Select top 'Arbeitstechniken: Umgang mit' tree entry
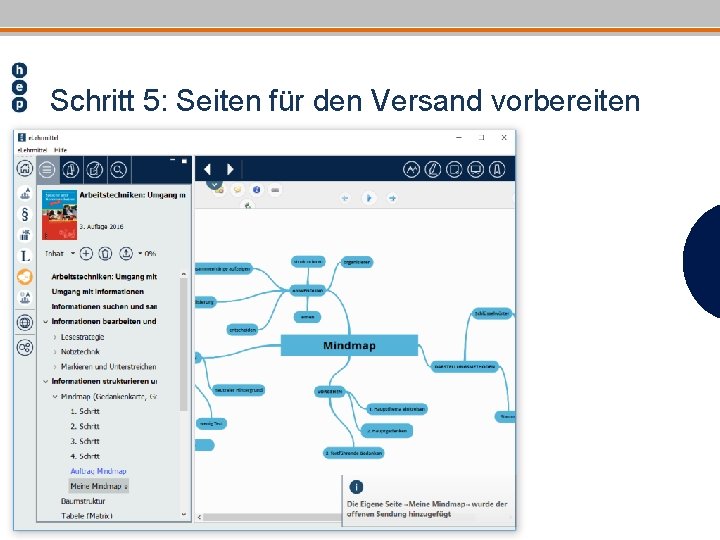The width and height of the screenshot is (720, 540). coord(104,276)
